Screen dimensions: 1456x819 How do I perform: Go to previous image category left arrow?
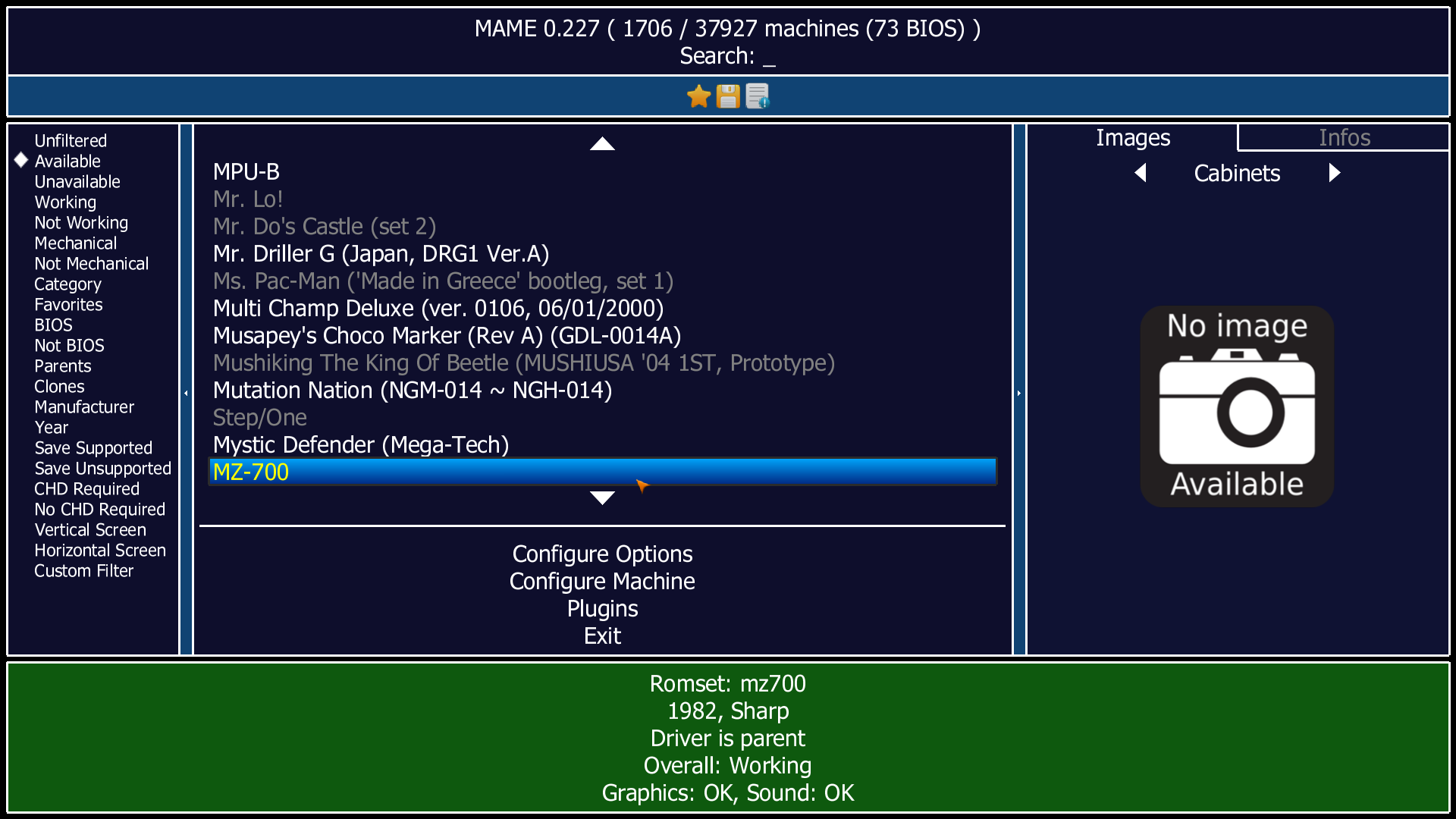tap(1140, 173)
